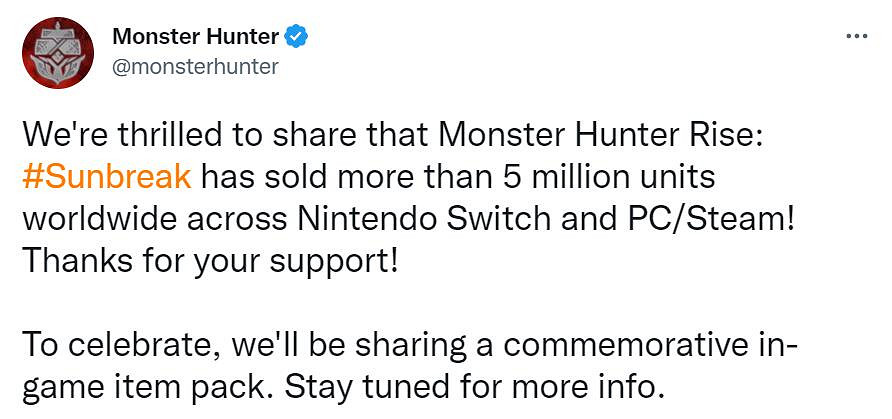This screenshot has width=892, height=419.
Task: Click the blue verified badge
Action: click(x=297, y=38)
